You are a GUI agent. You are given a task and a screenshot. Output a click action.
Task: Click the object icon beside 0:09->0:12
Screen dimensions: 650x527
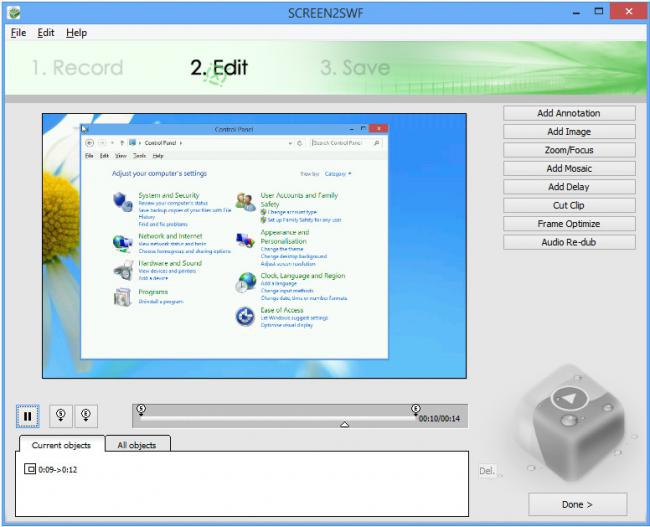30,469
